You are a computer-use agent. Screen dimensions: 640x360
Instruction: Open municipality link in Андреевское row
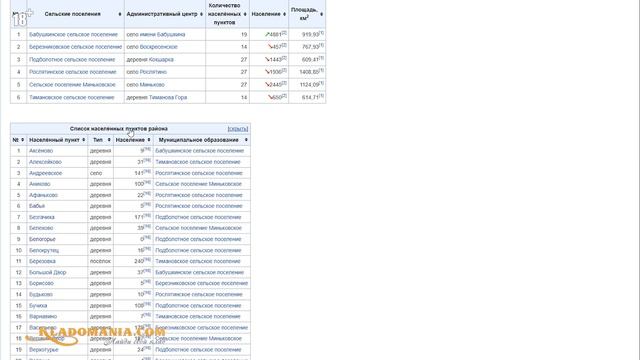199,173
